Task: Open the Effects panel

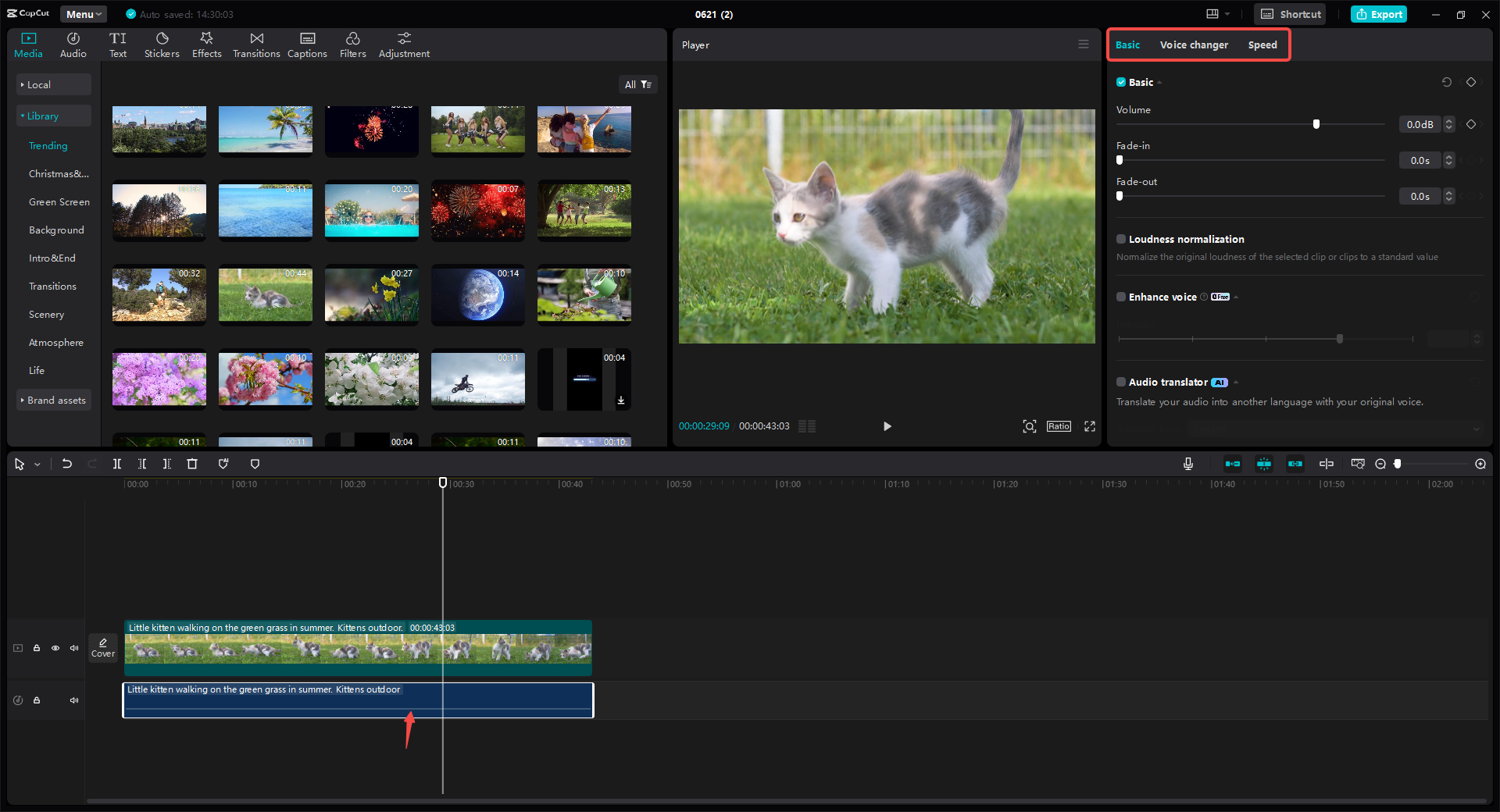Action: tap(207, 45)
